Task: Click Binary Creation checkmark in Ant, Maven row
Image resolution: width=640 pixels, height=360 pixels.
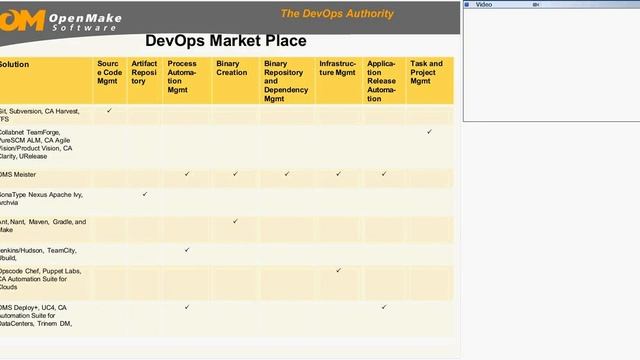Action: (x=235, y=221)
